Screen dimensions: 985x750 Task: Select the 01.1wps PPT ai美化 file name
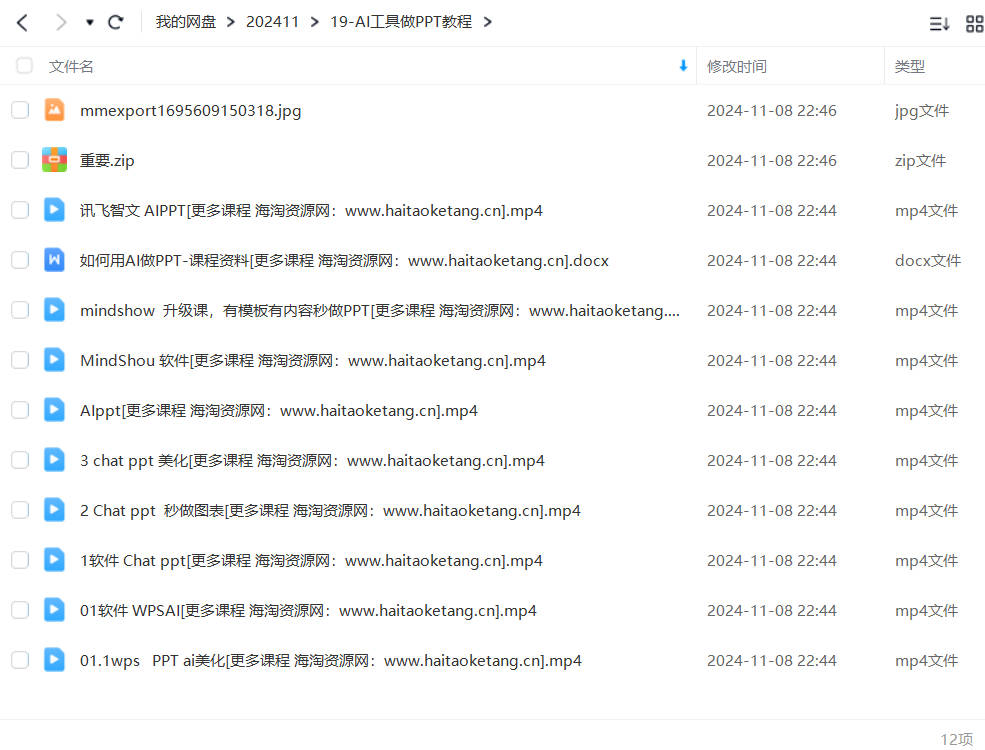coord(331,661)
